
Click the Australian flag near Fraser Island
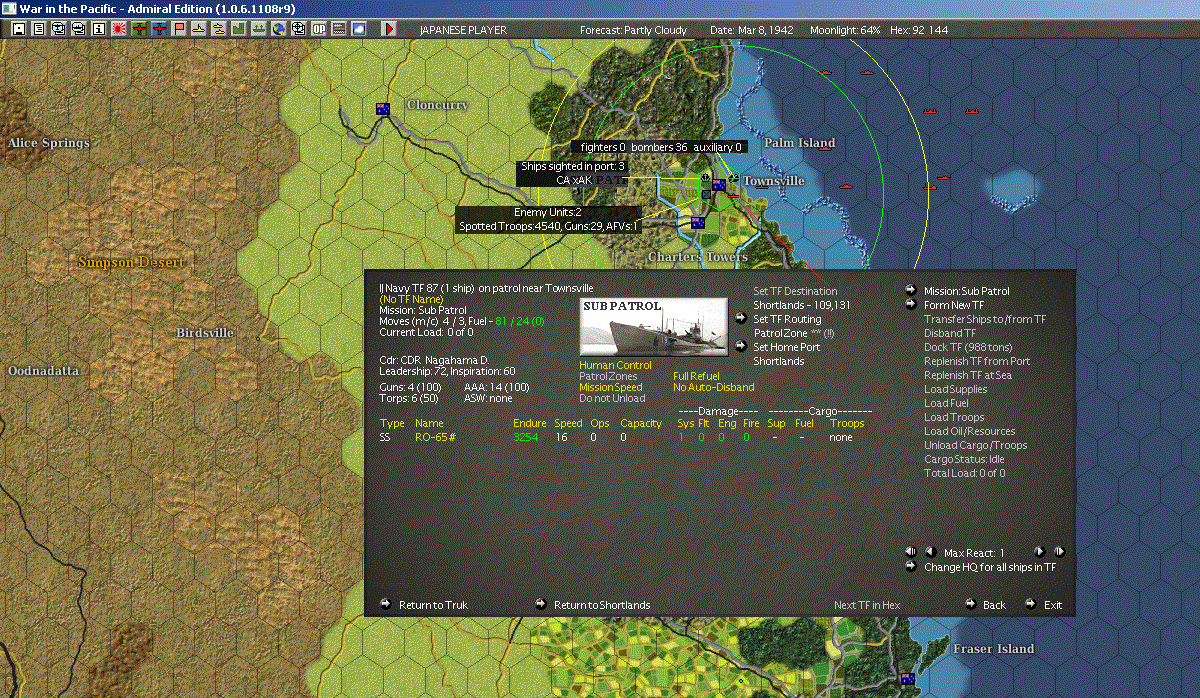pos(907,679)
